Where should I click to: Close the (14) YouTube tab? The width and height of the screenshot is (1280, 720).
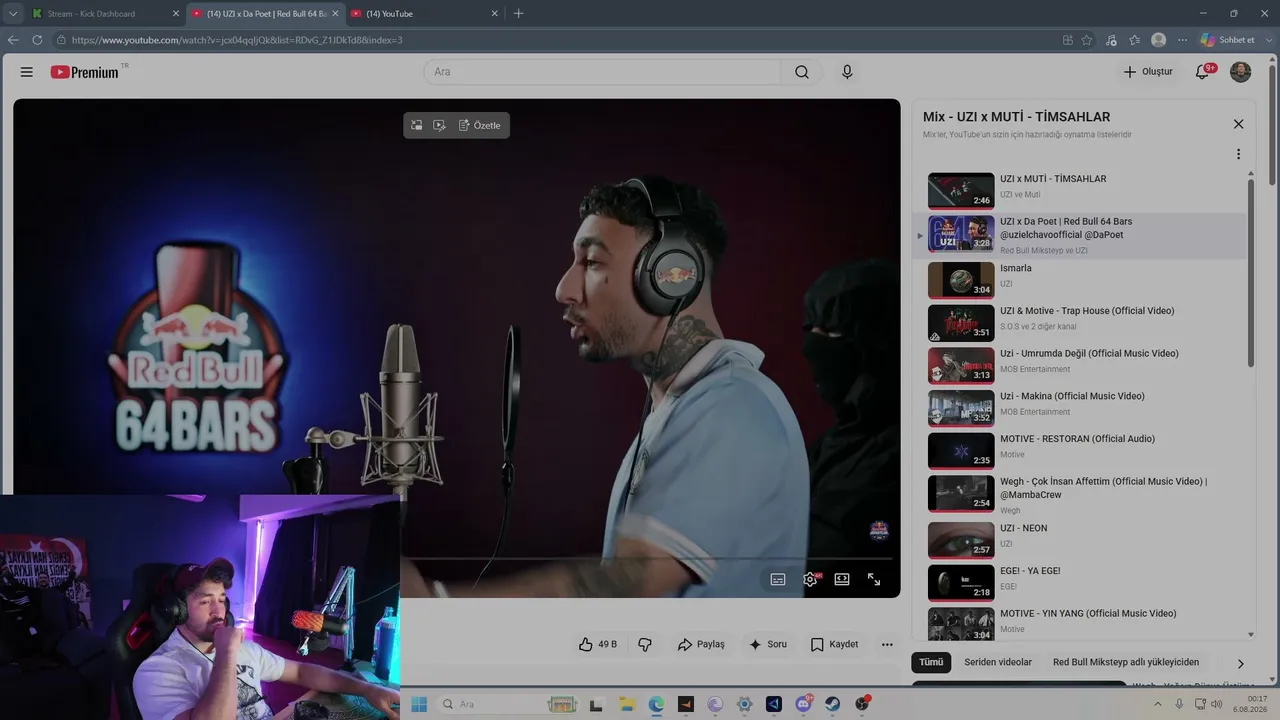494,13
